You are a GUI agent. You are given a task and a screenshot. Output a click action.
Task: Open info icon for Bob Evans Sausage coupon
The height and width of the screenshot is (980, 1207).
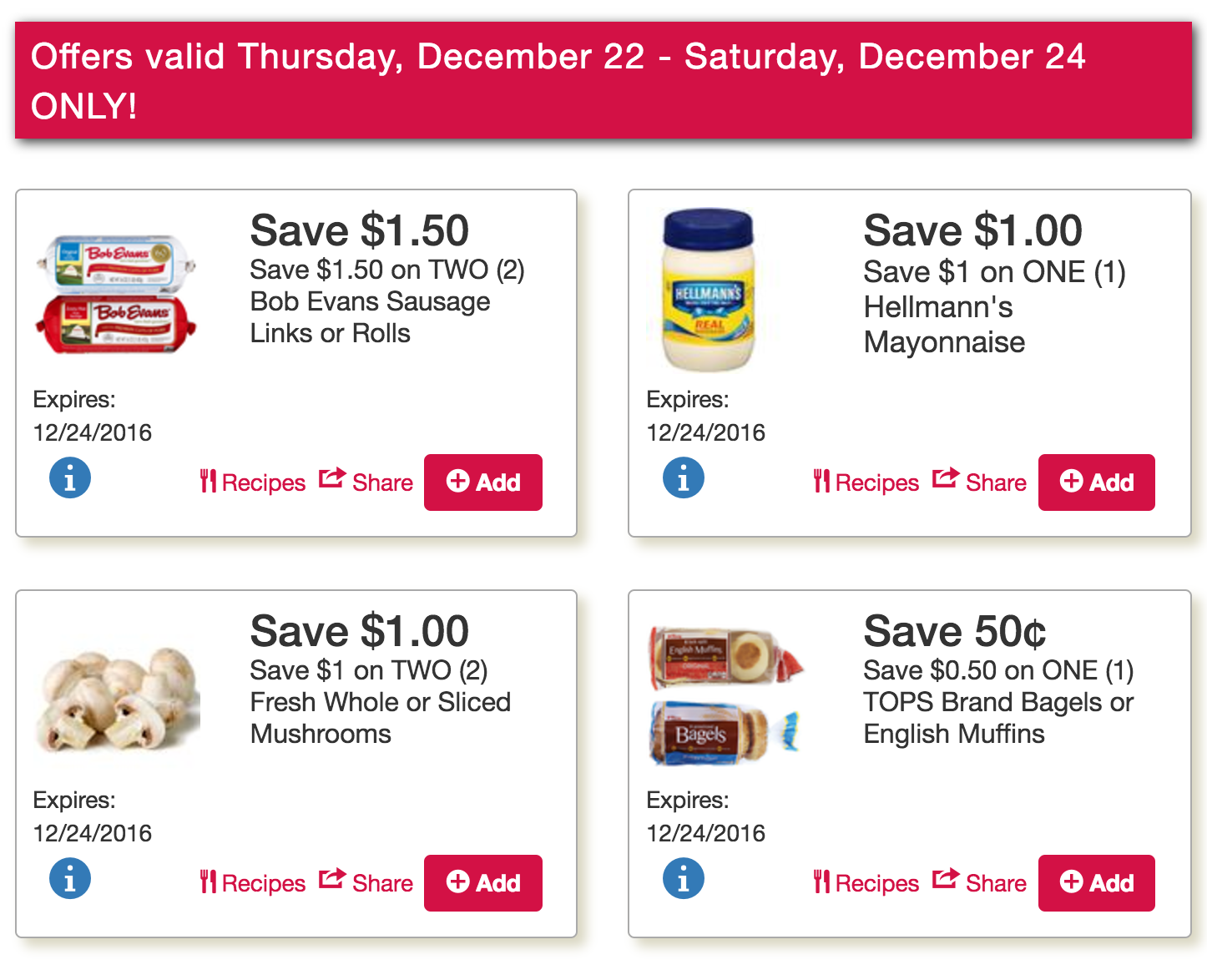pyautogui.click(x=70, y=478)
